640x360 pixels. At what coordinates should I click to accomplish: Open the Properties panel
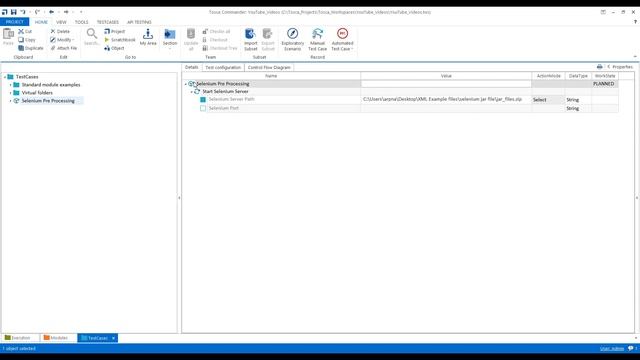coord(620,67)
